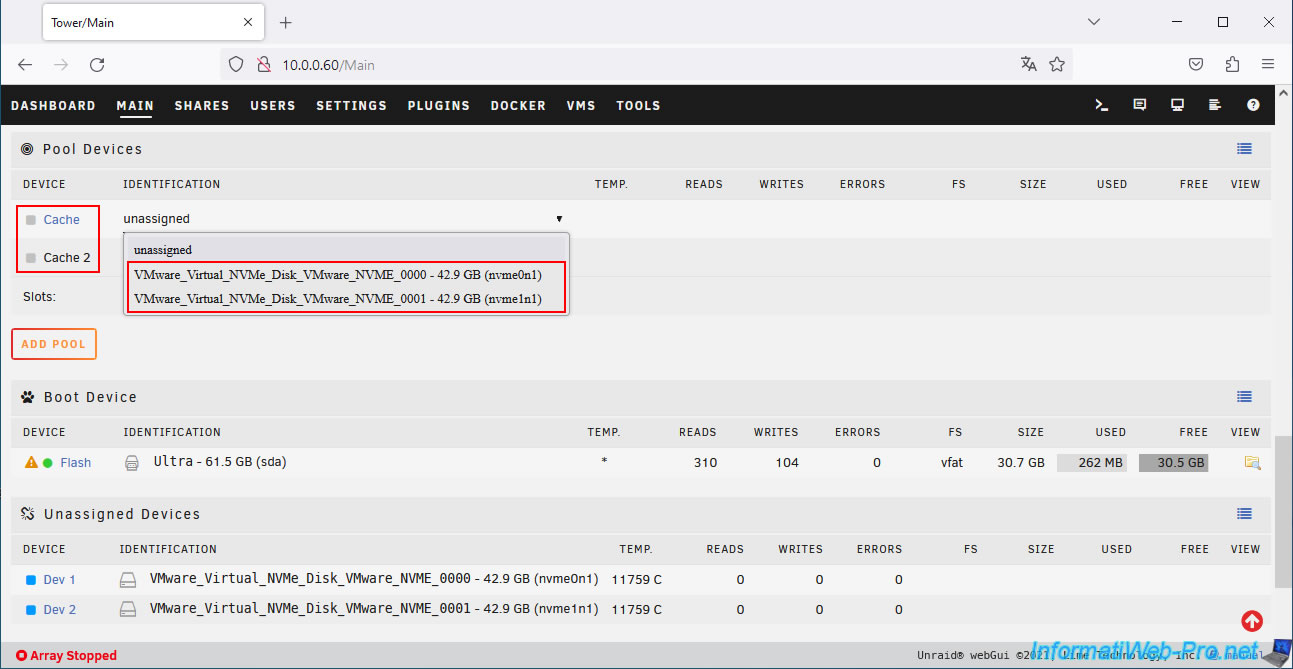Click the feedback icon in header
Screen dimensions: 1293x669
(1139, 105)
